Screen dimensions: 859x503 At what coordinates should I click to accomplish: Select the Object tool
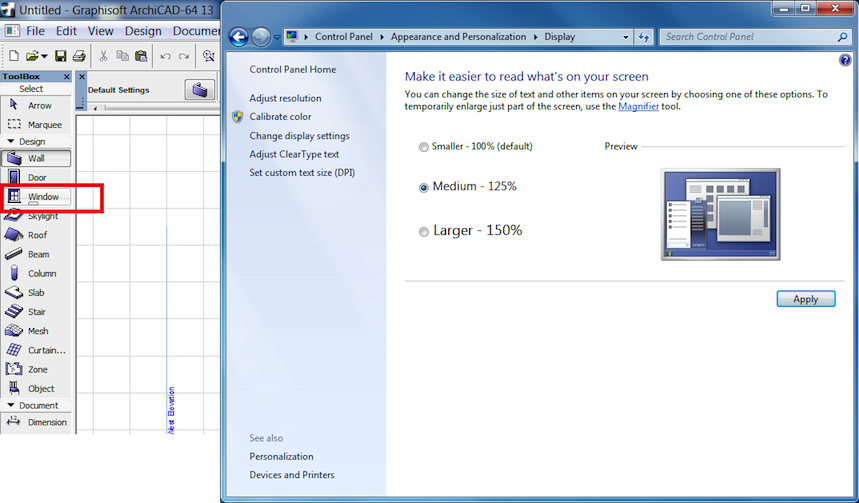(x=36, y=388)
